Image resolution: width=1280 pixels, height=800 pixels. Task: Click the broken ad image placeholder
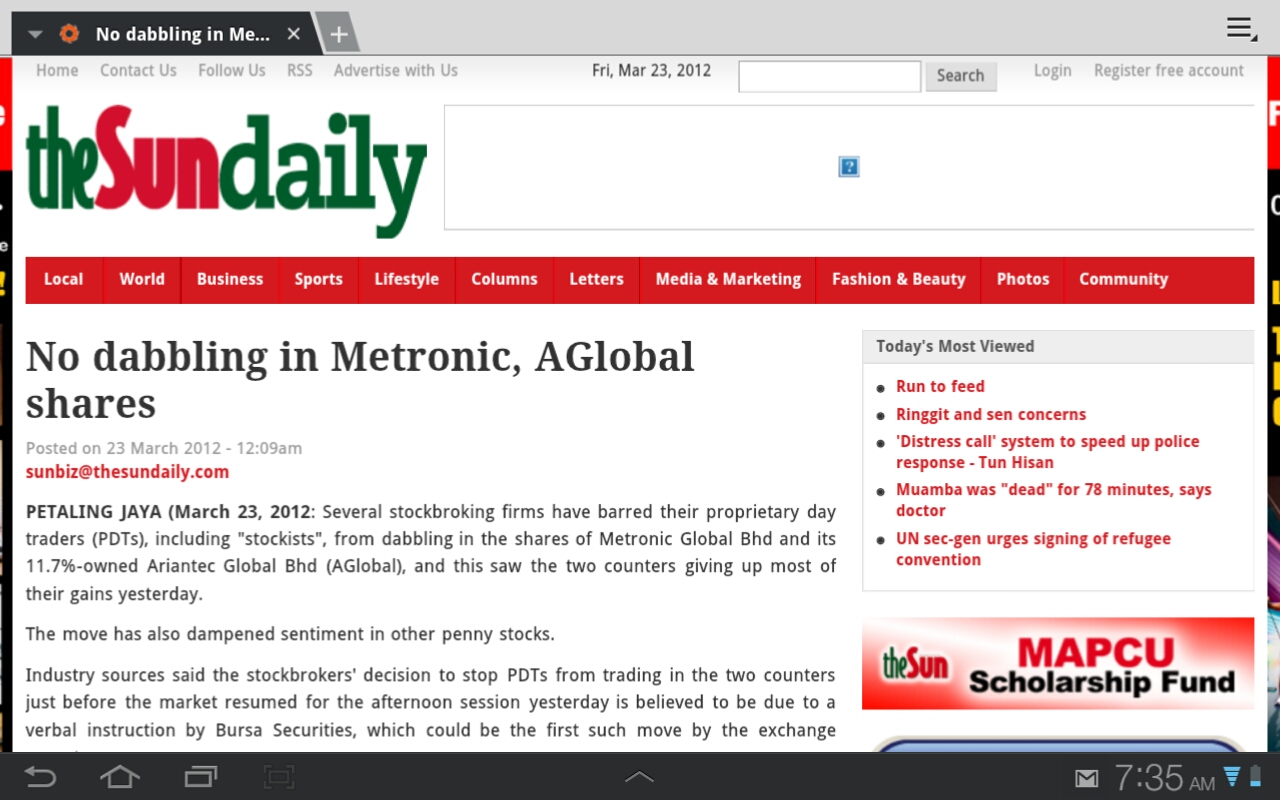click(849, 167)
